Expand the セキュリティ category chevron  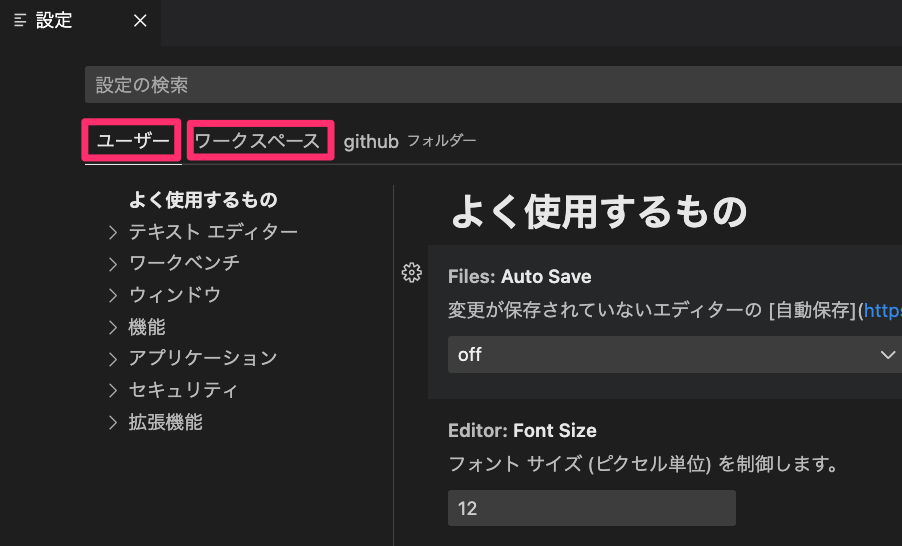click(113, 390)
